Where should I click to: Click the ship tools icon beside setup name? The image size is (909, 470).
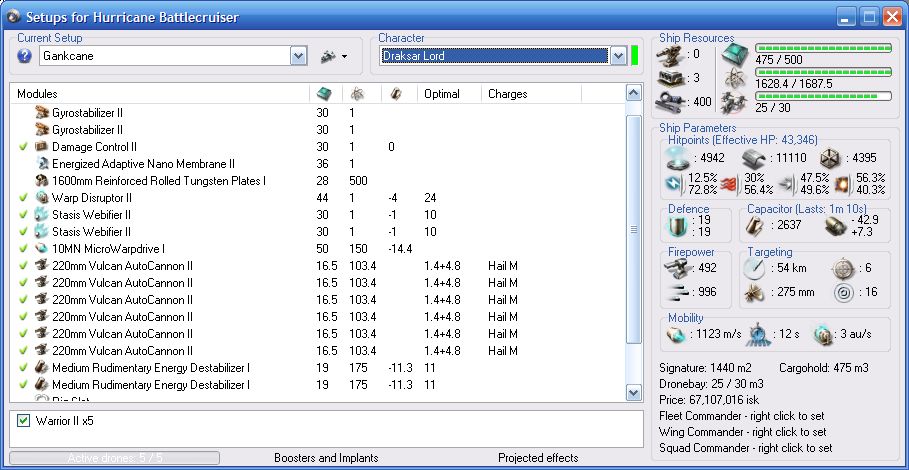[x=327, y=56]
